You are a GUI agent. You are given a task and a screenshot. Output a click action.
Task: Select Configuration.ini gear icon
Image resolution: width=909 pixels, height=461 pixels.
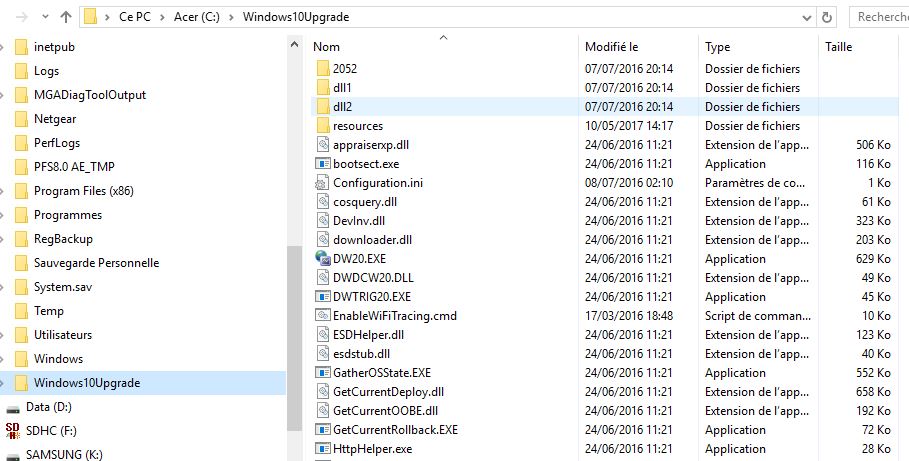321,183
